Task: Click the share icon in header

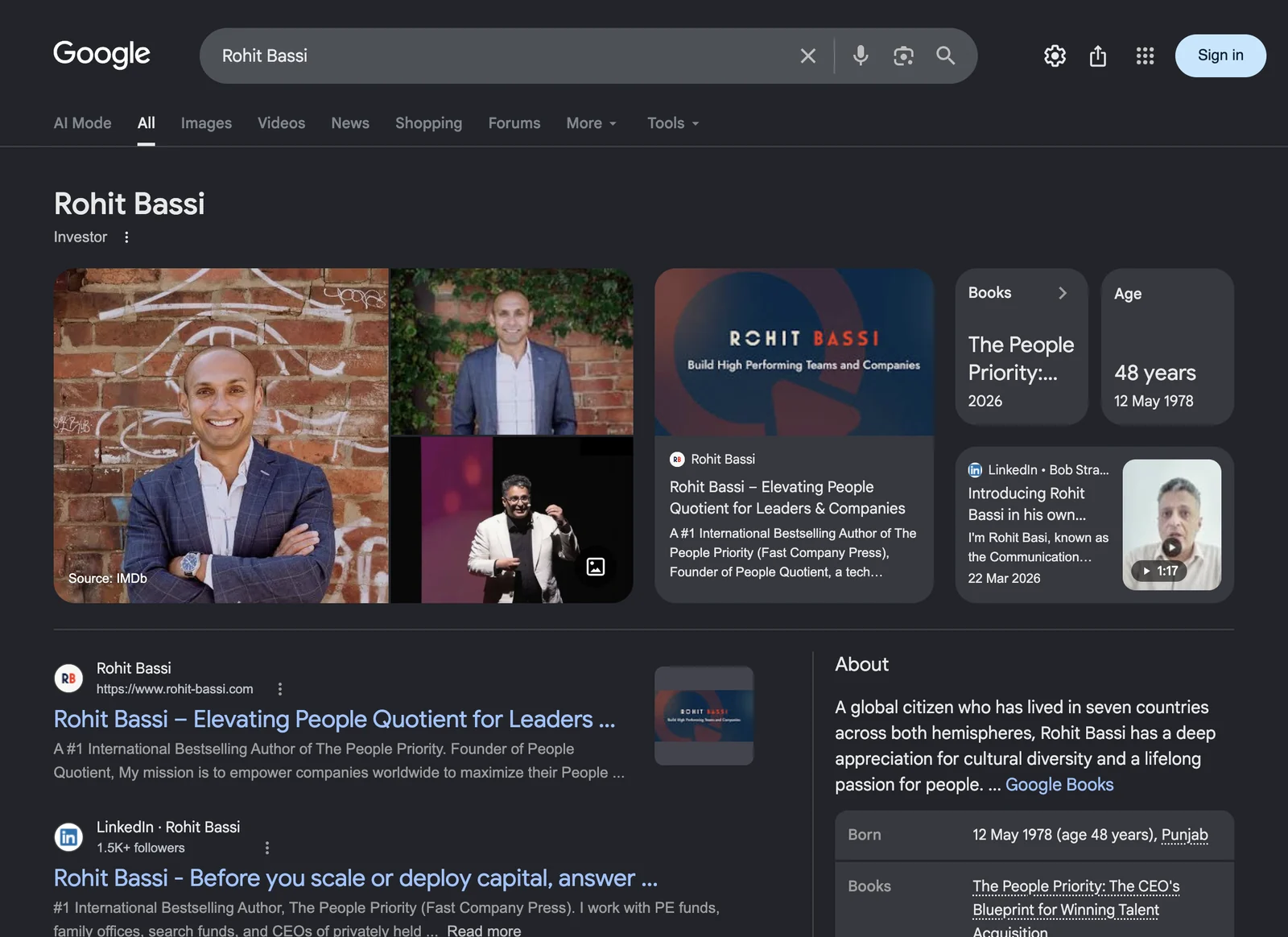Action: [1098, 56]
